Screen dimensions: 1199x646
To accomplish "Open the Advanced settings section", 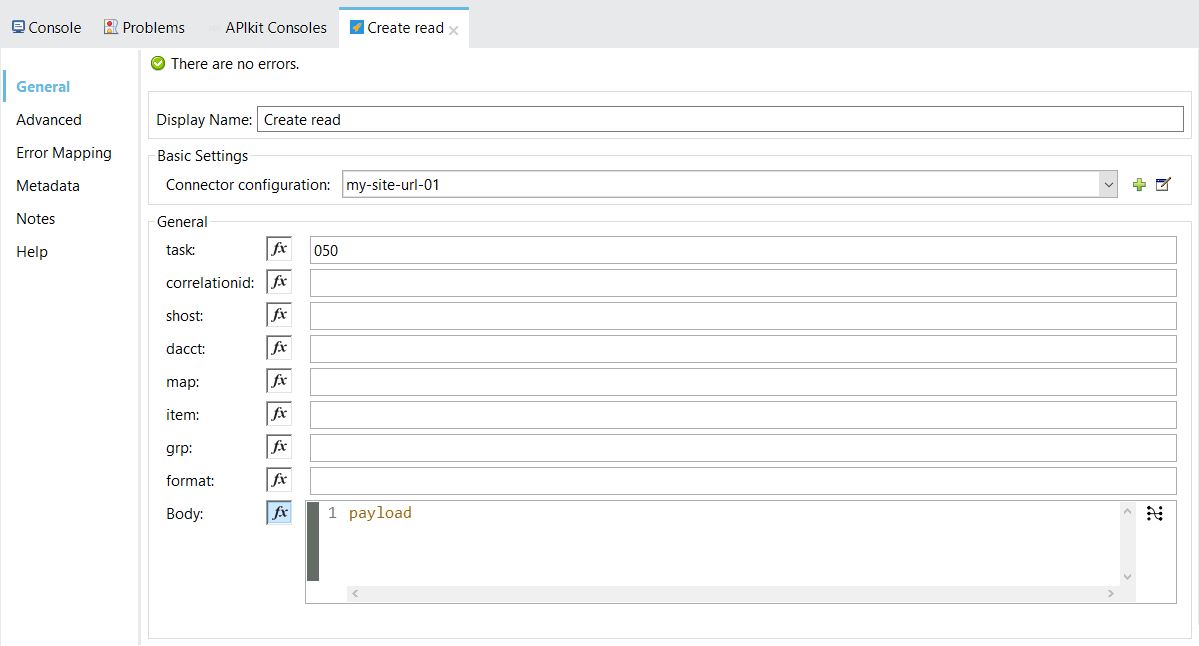I will tap(49, 120).
